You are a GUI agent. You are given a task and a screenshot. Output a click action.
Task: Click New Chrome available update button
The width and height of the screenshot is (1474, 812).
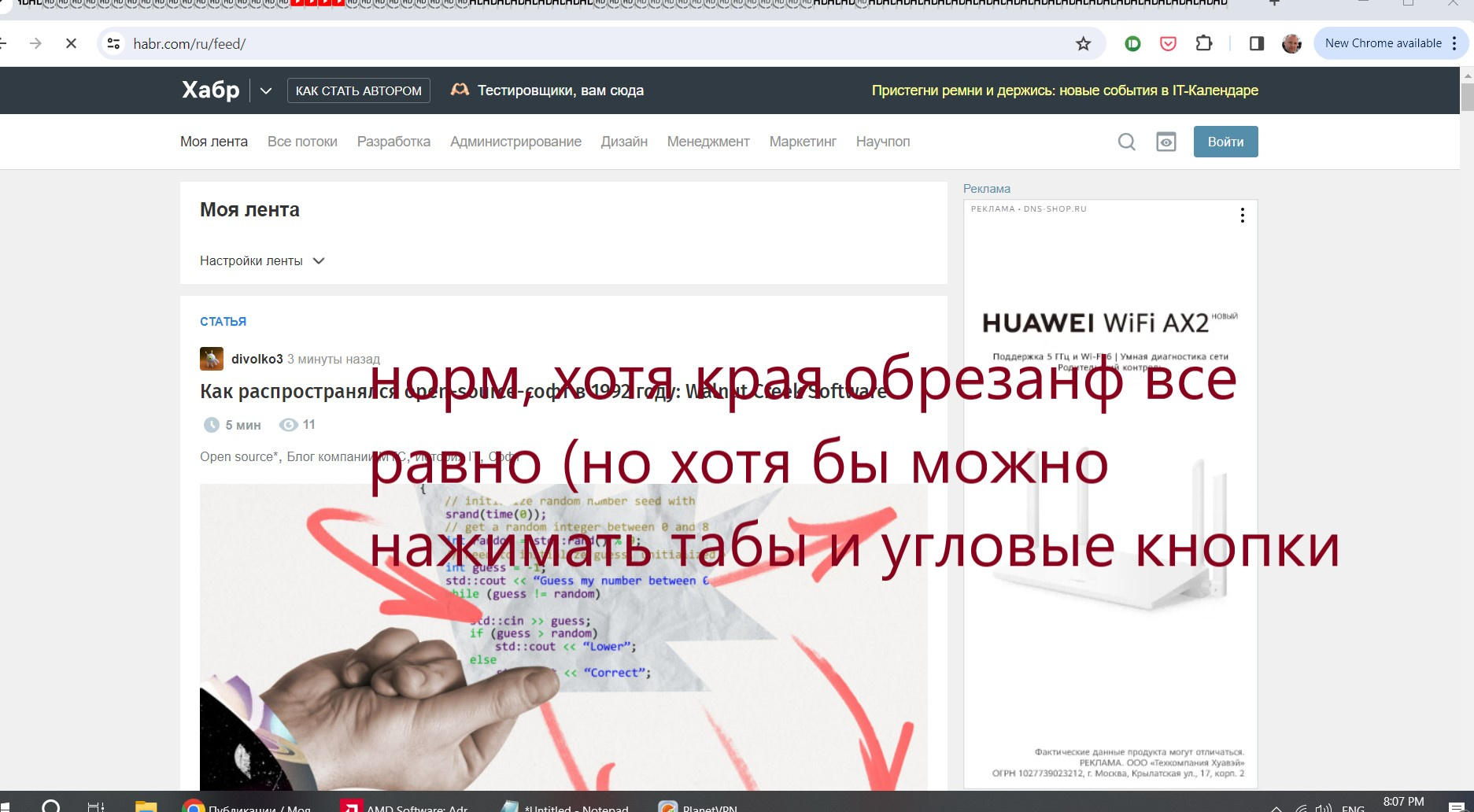(1383, 44)
